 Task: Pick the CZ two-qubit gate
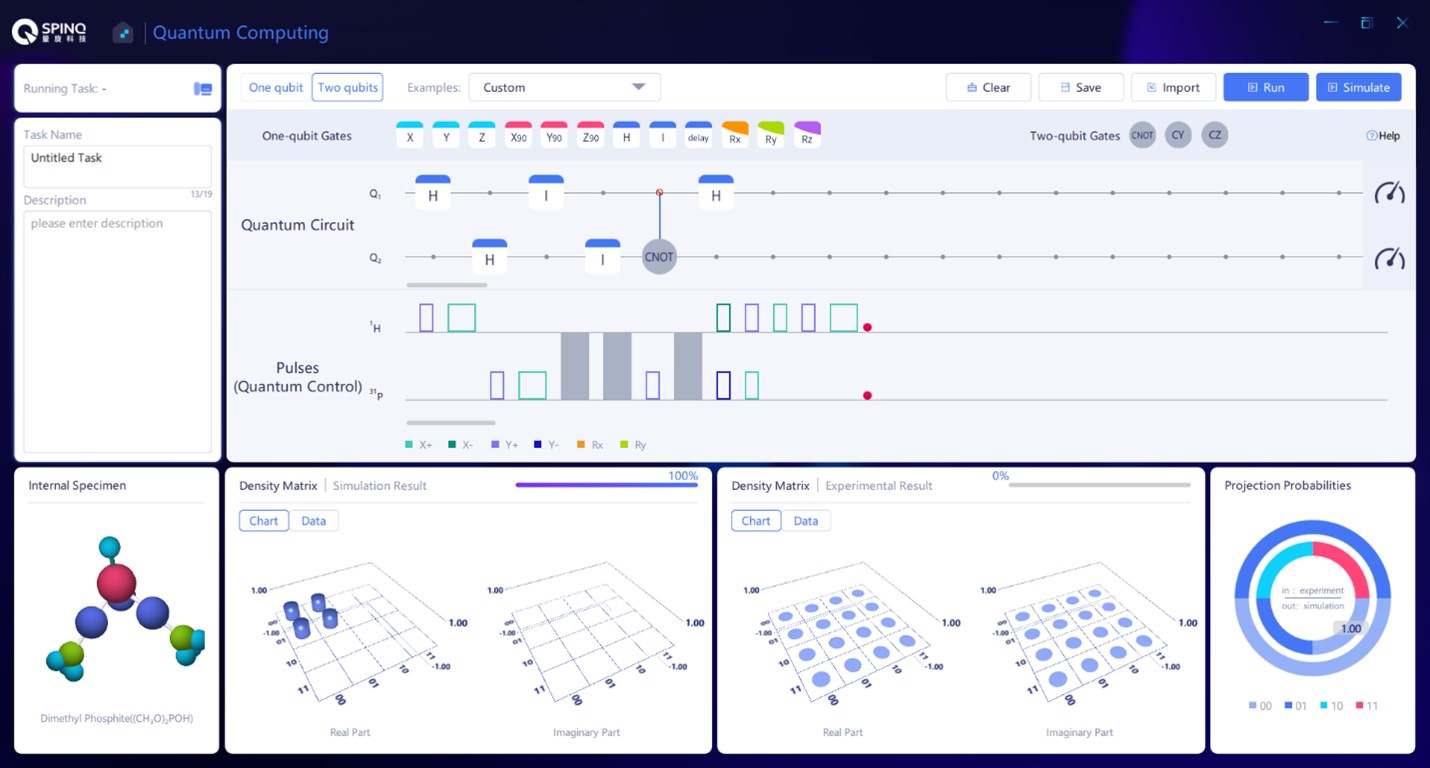1214,135
